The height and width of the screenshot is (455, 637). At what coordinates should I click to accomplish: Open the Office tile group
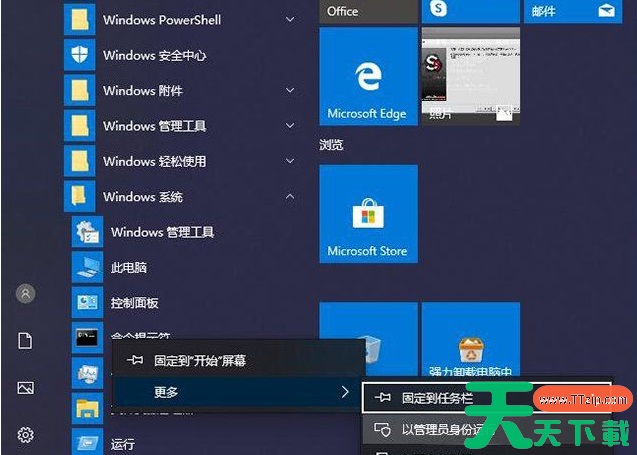coord(368,11)
